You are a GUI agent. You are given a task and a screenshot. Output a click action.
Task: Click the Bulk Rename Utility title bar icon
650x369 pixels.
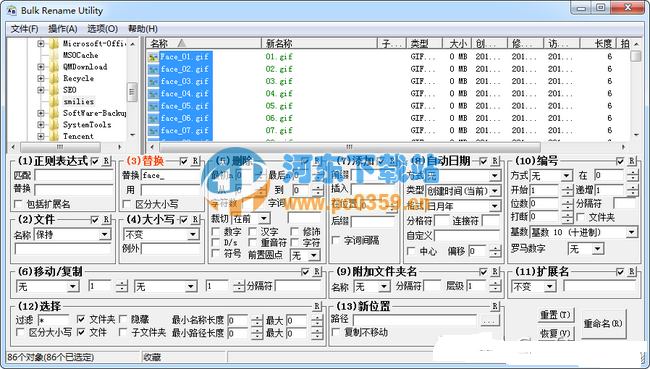point(12,10)
